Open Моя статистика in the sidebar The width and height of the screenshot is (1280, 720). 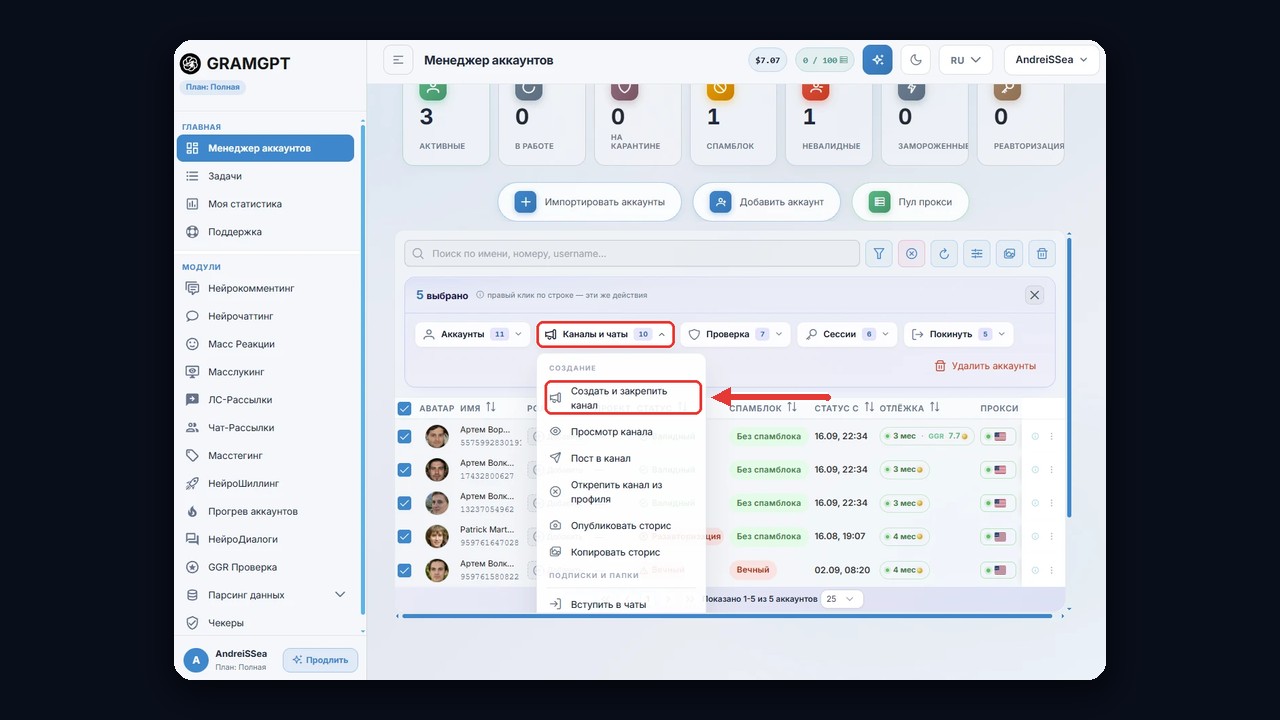265,204
